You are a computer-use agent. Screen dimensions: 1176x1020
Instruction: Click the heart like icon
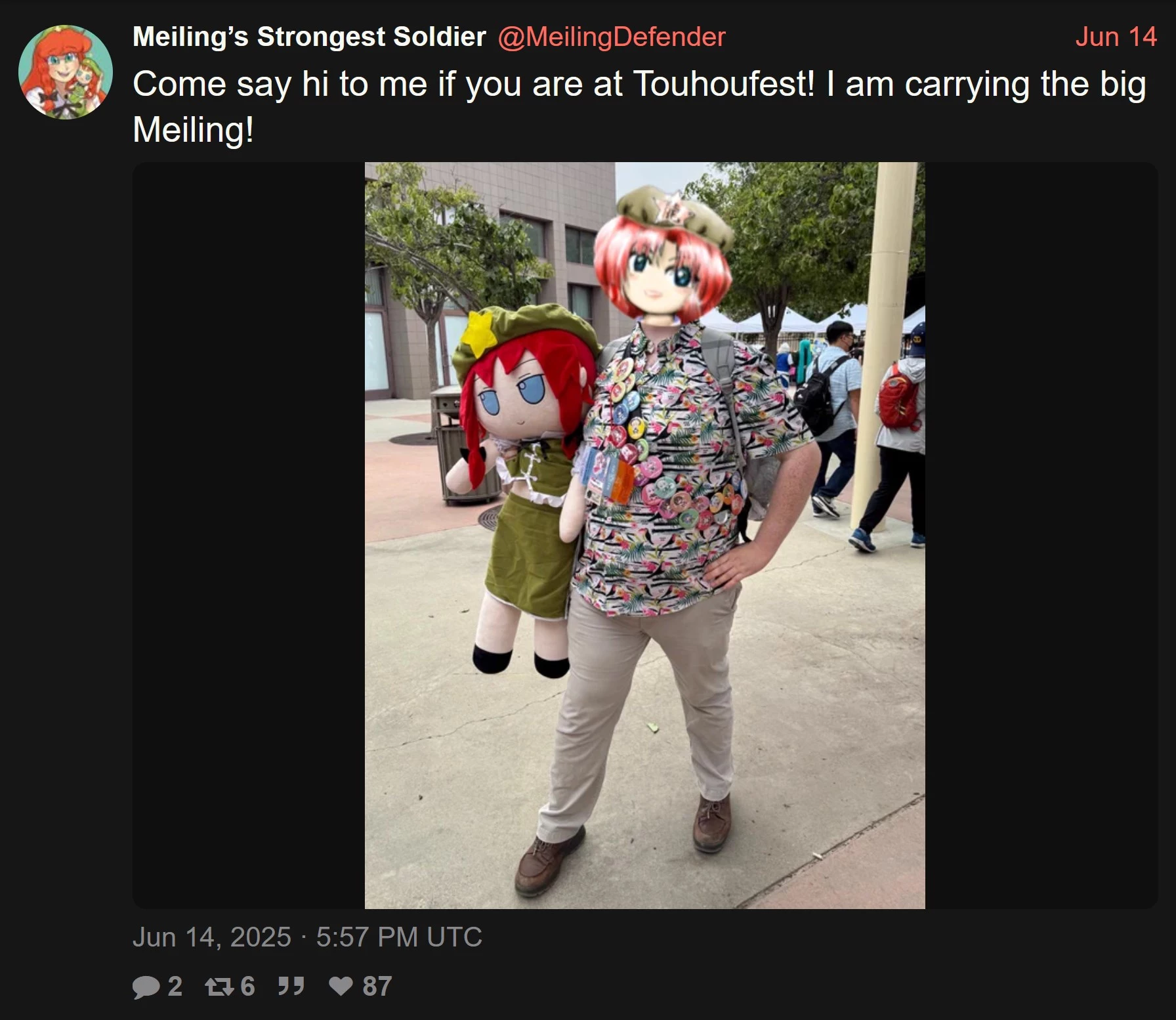(x=341, y=986)
